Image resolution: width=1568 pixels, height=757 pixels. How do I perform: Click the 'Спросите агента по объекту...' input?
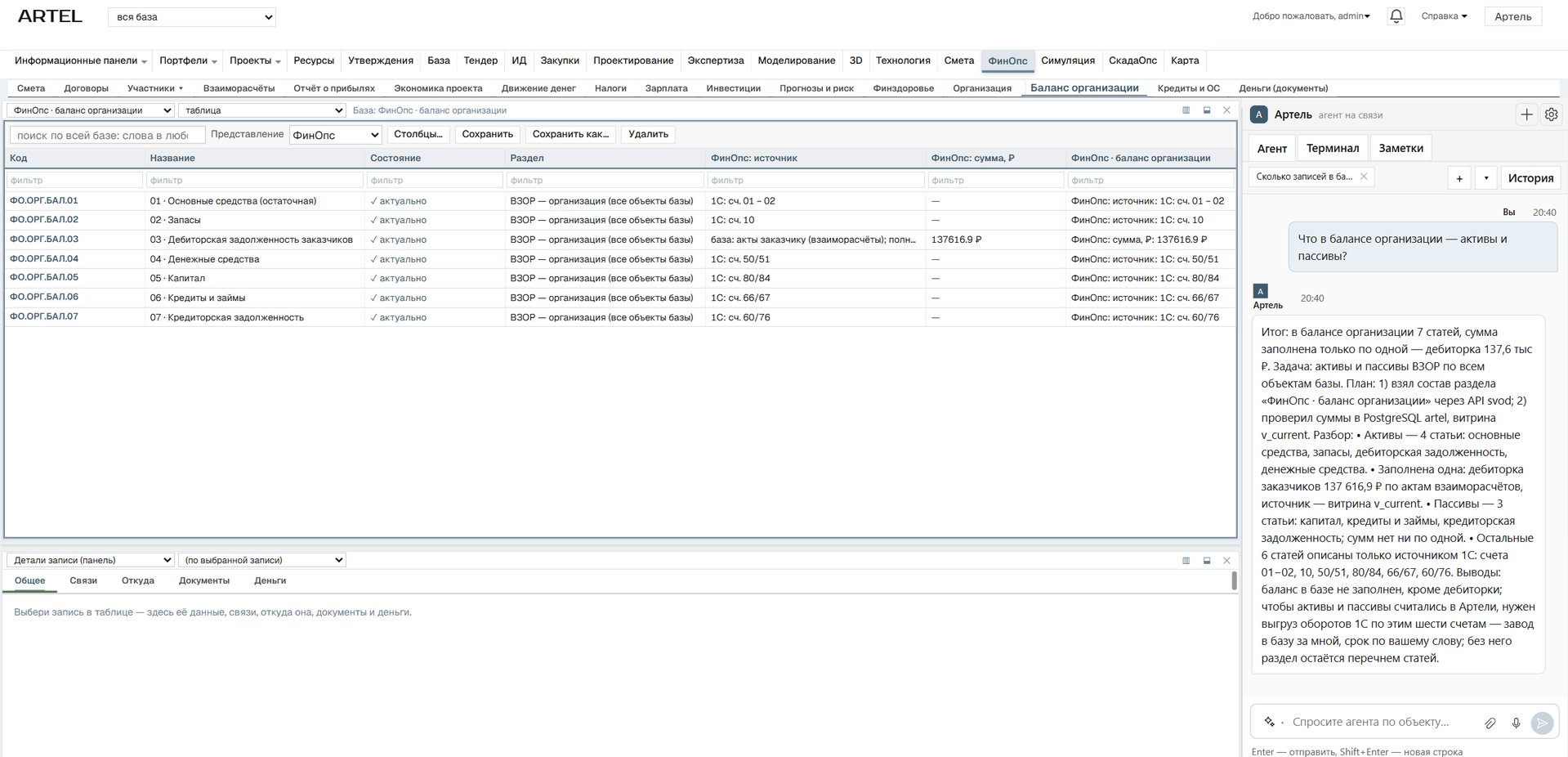point(1383,722)
